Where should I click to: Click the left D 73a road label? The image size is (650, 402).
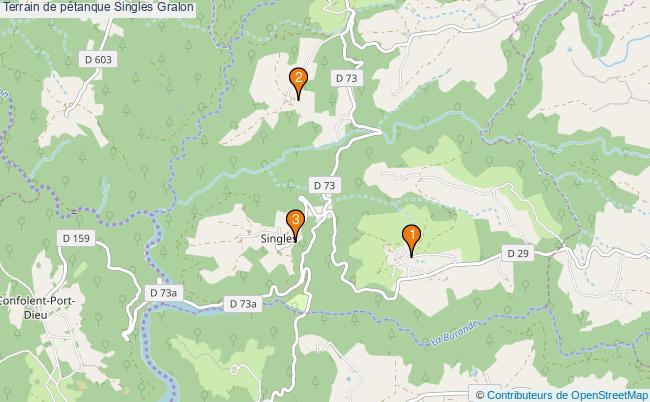tap(163, 293)
